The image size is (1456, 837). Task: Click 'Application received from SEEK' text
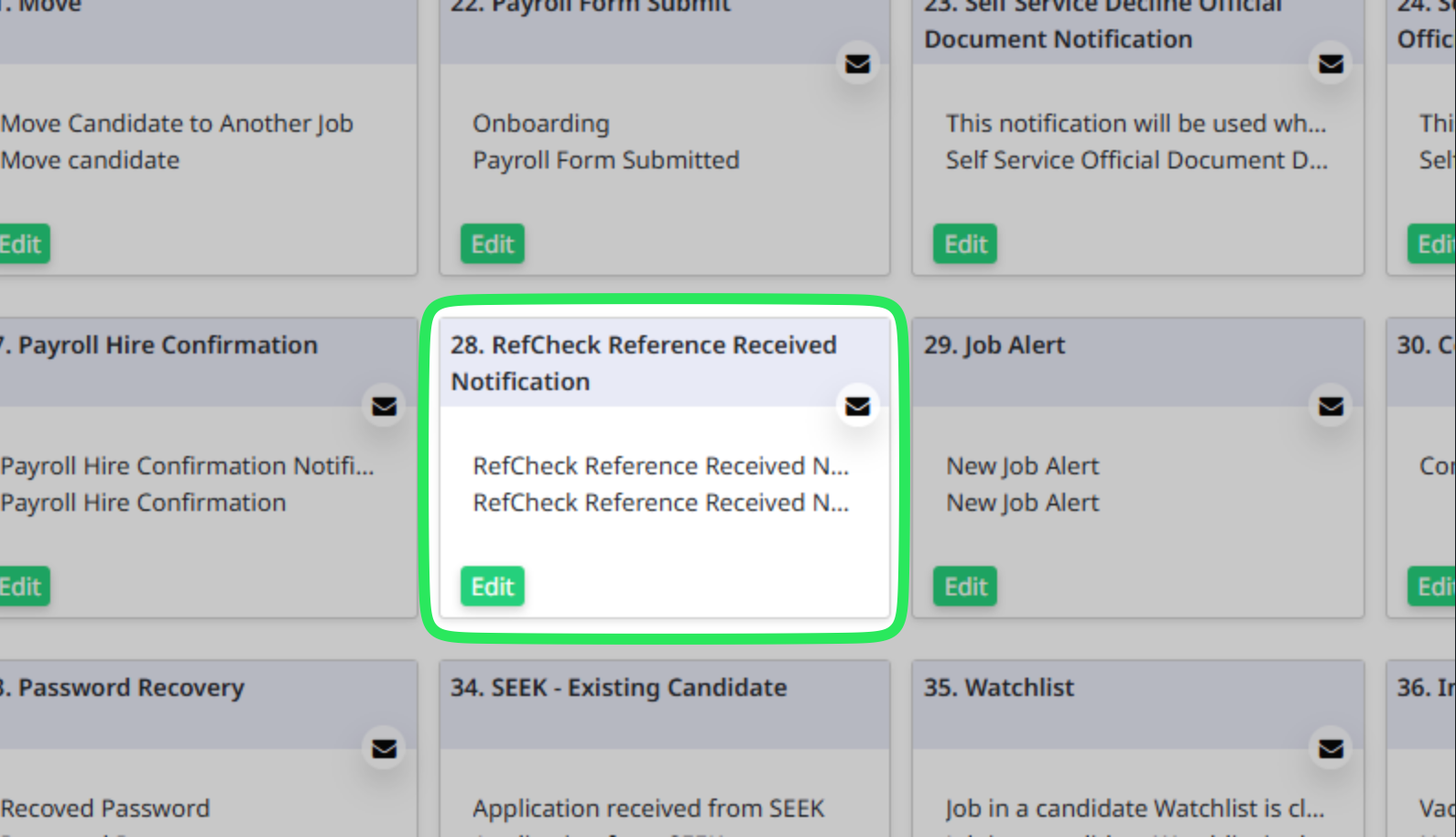[x=648, y=809]
